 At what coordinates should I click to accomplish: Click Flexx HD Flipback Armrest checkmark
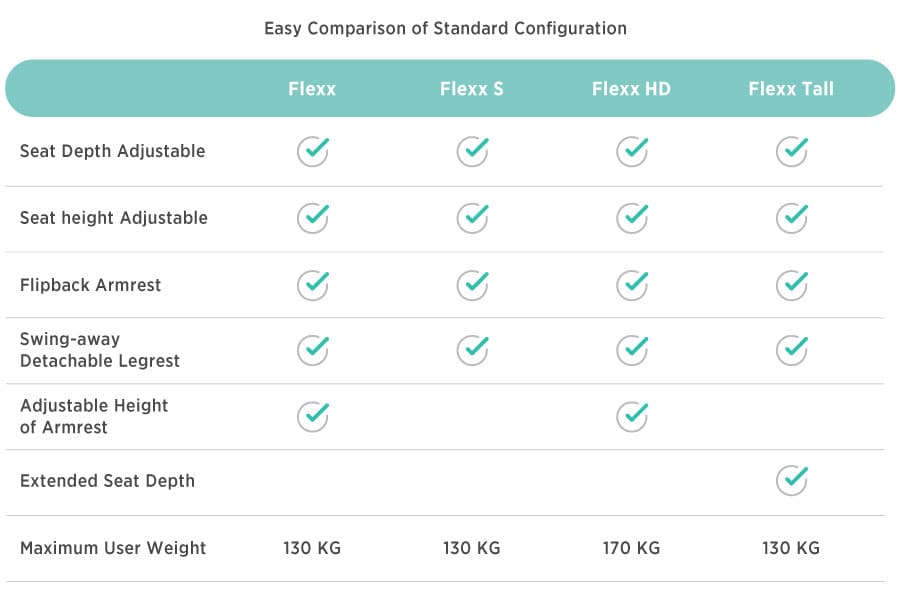(x=632, y=285)
